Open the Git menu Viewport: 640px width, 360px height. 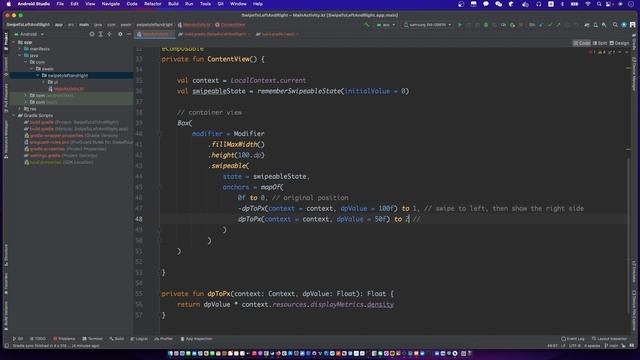tap(220, 4)
